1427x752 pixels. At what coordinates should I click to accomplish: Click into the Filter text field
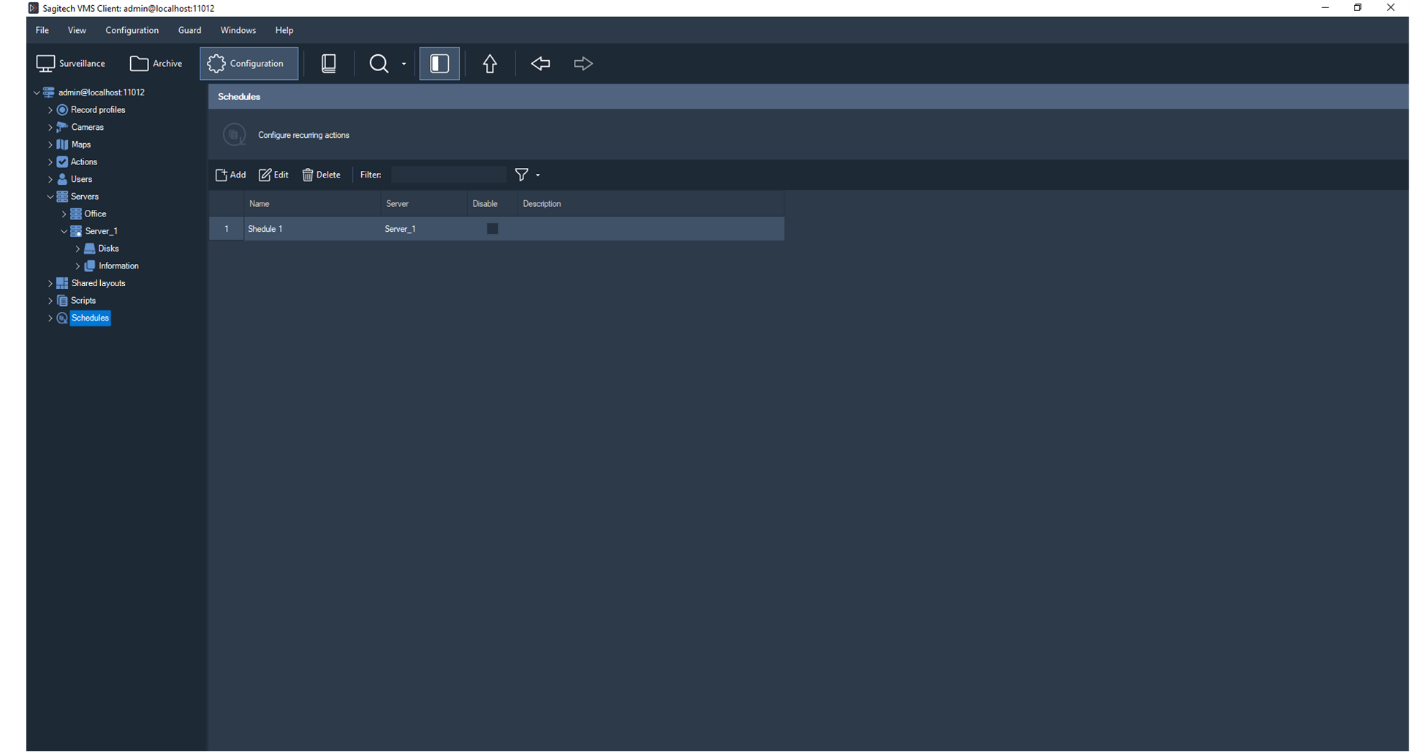447,175
